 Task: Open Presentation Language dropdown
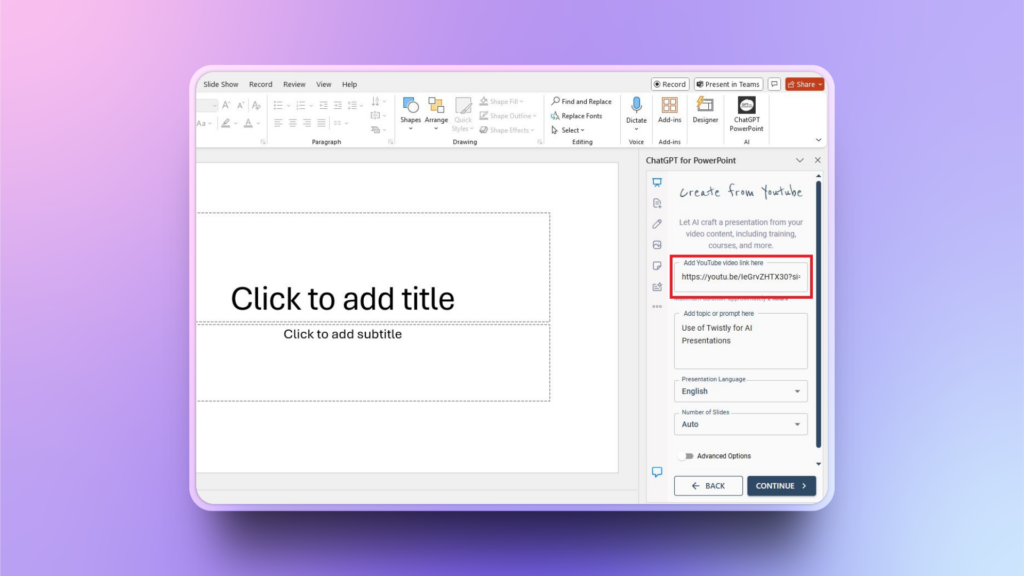[741, 391]
